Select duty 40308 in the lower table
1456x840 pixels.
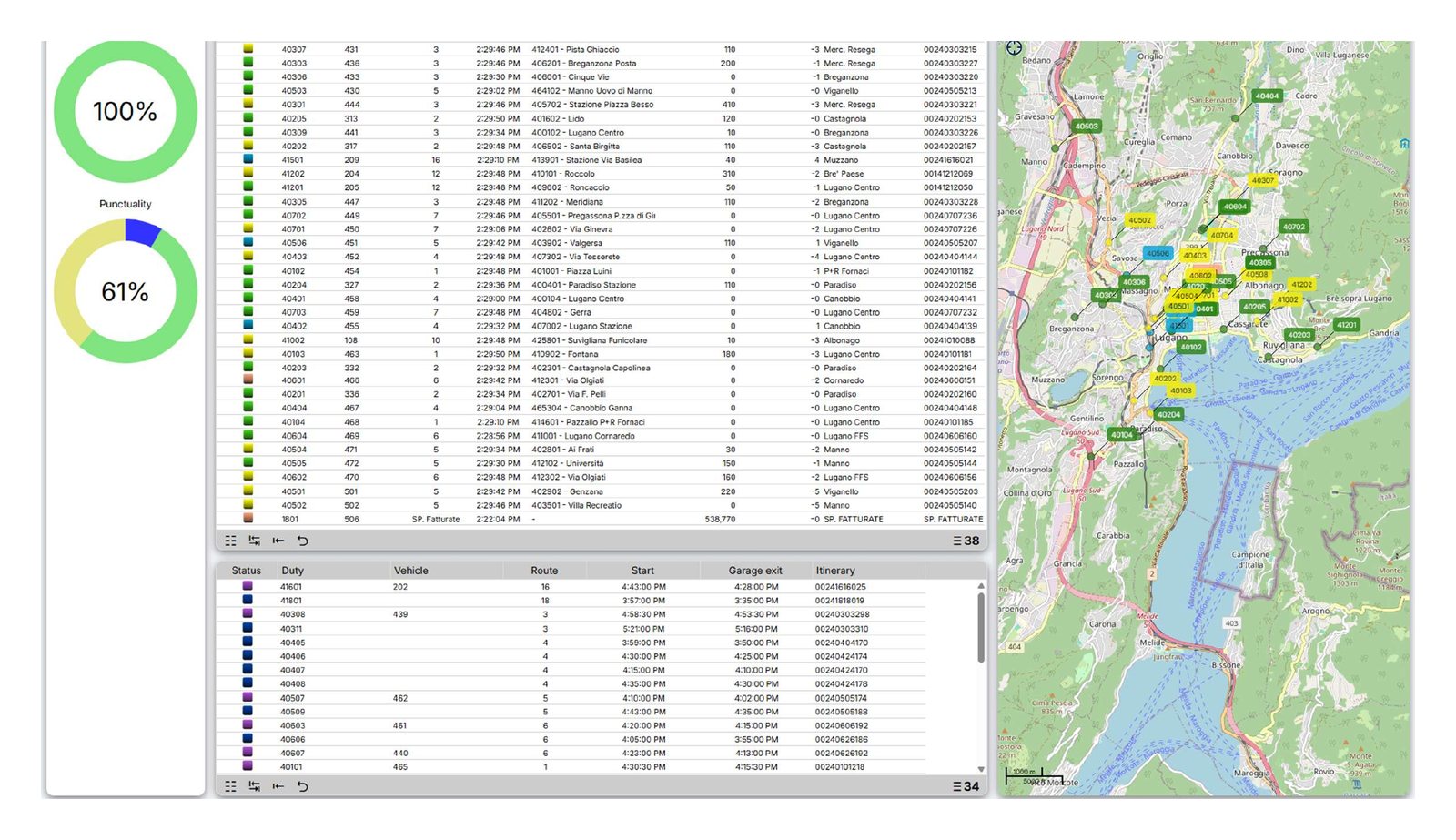[x=571, y=614]
